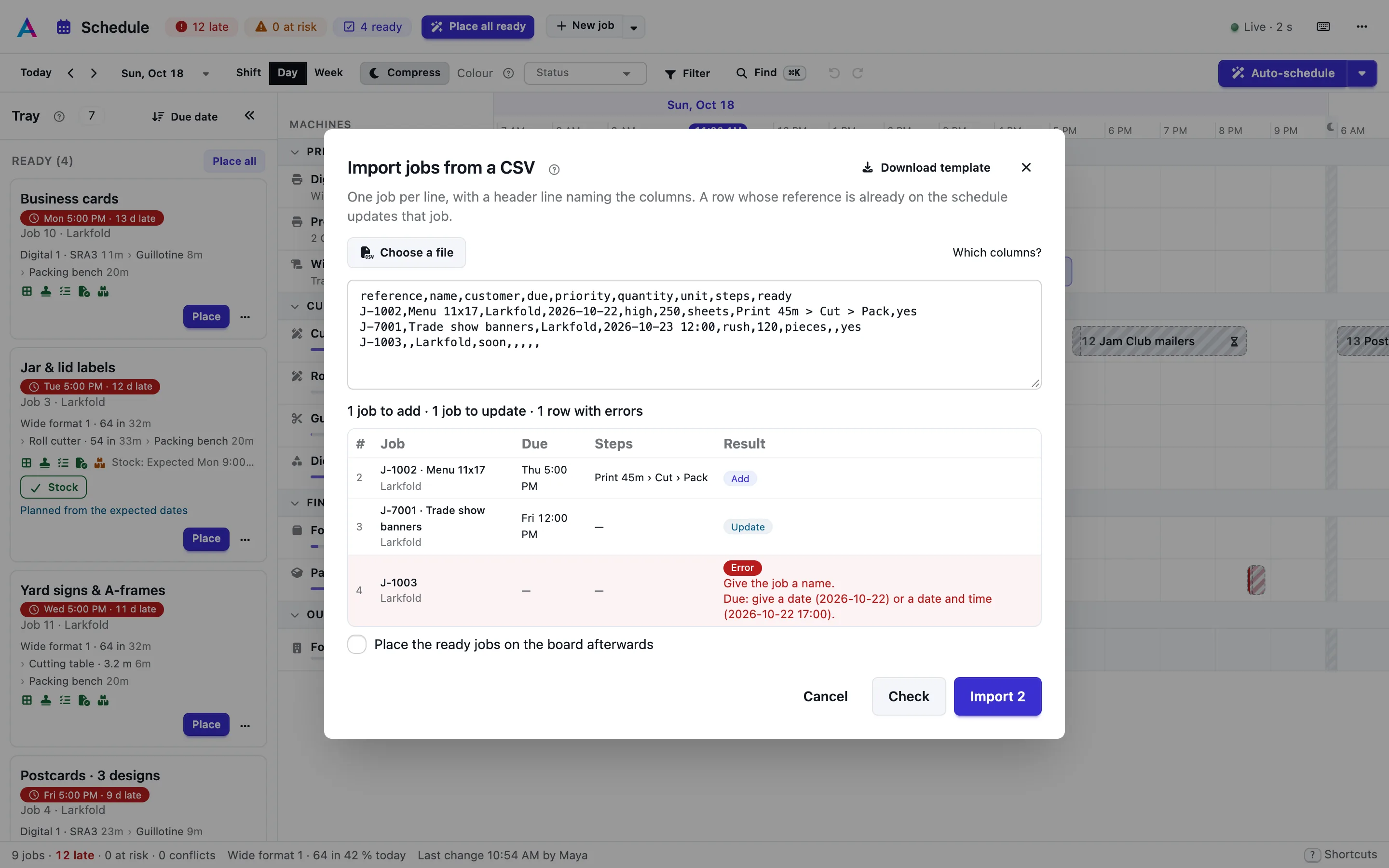This screenshot has width=1389, height=868.
Task: Jump to Today
Action: coord(36,73)
